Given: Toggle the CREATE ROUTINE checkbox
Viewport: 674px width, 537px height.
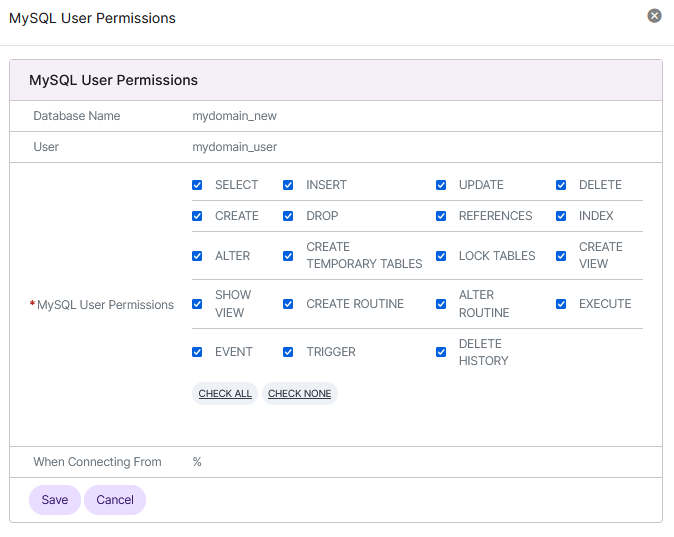Looking at the screenshot, I should pos(288,304).
